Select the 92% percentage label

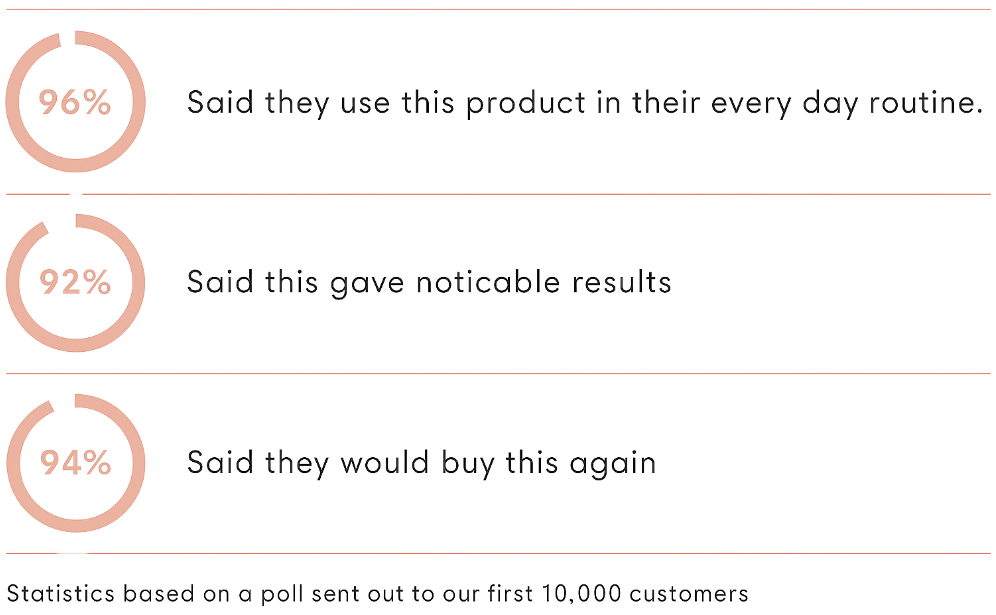[75, 282]
